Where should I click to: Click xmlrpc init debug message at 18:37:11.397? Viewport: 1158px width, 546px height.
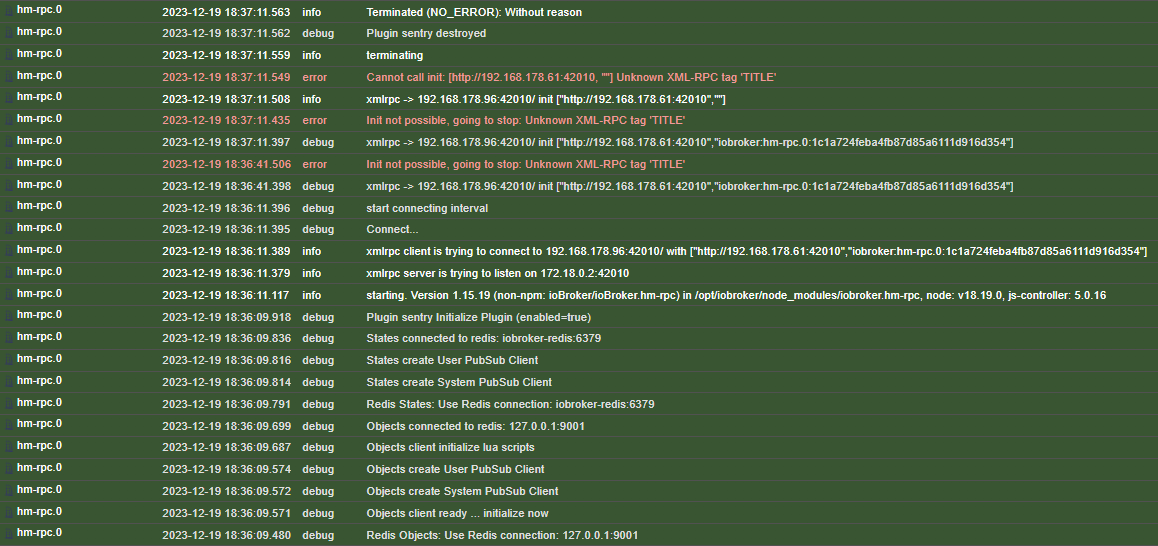[690, 142]
